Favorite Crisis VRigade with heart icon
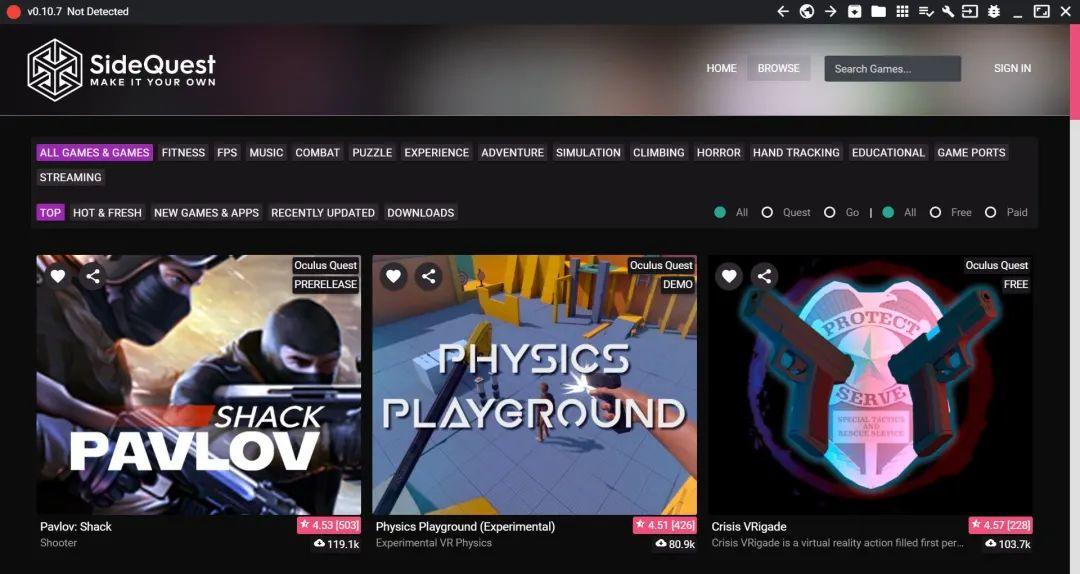Viewport: 1080px width, 574px height. 730,276
